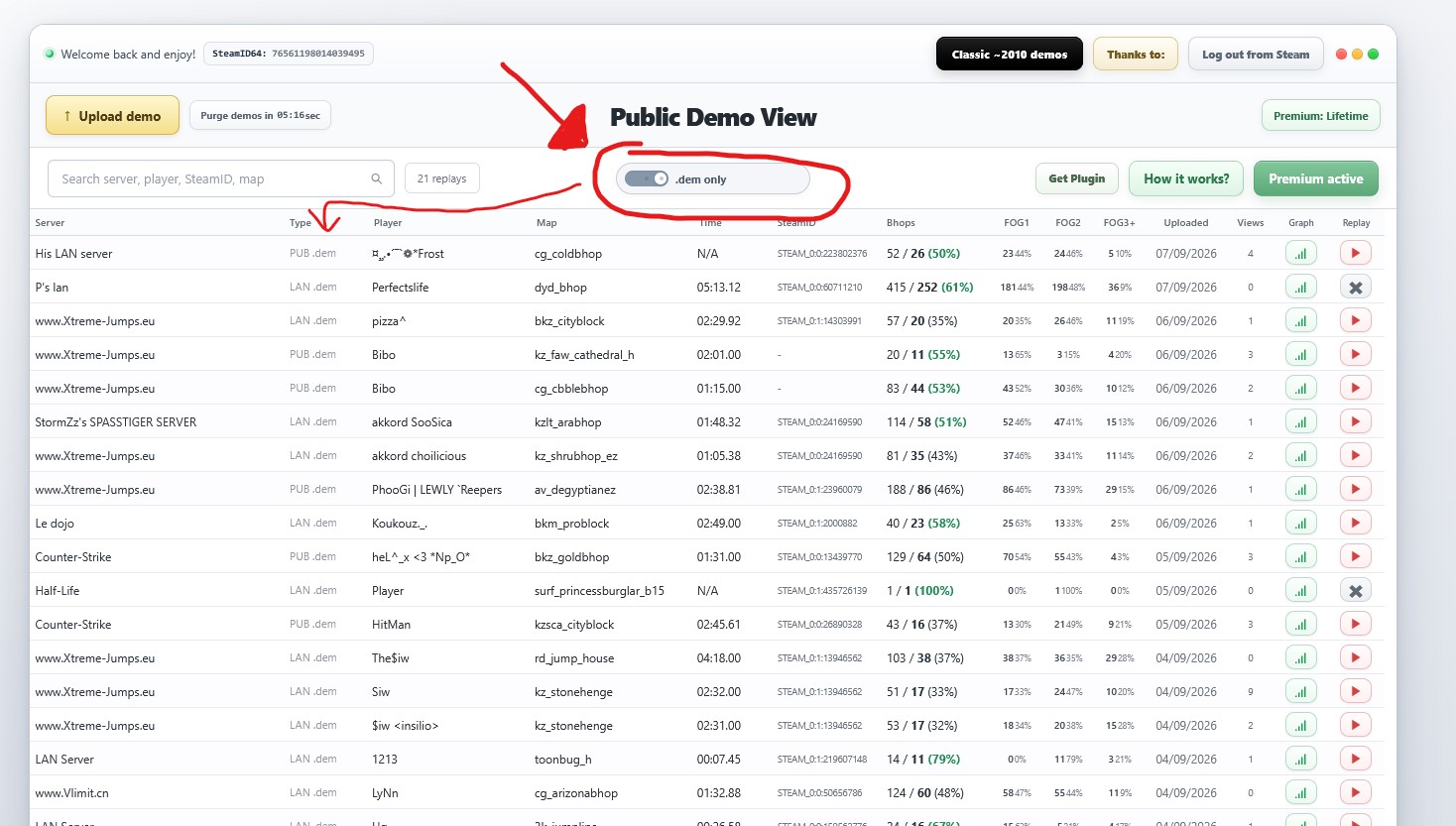Click the search magnifier icon
The width and height of the screenshot is (1456, 826).
pyautogui.click(x=376, y=179)
